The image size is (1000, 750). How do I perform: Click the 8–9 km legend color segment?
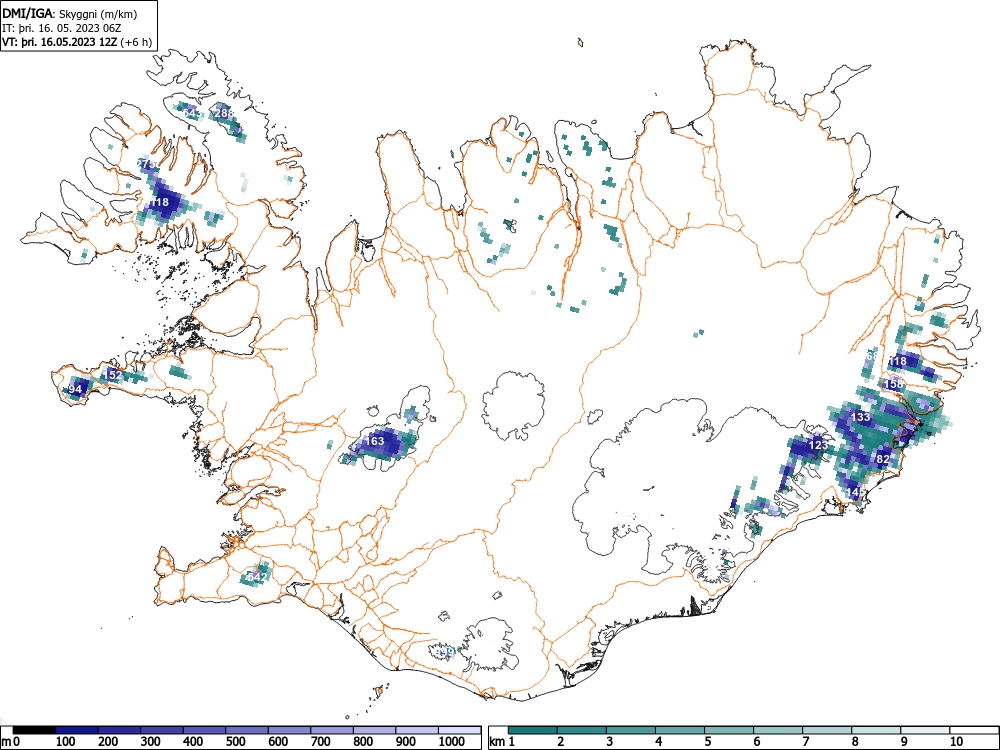[876, 730]
